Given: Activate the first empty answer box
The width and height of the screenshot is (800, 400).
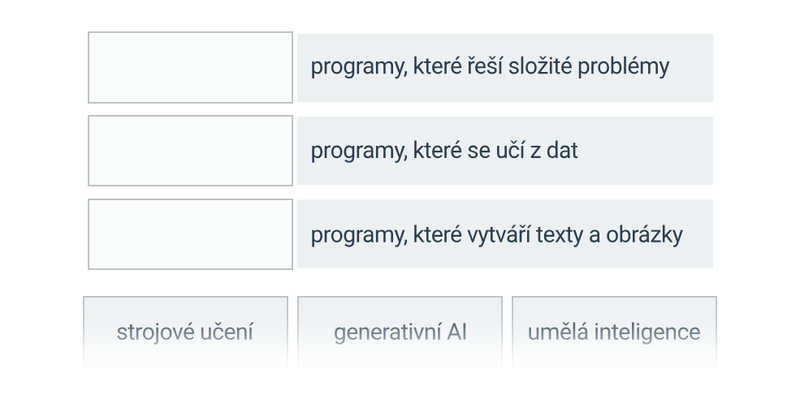Looking at the screenshot, I should (190, 67).
